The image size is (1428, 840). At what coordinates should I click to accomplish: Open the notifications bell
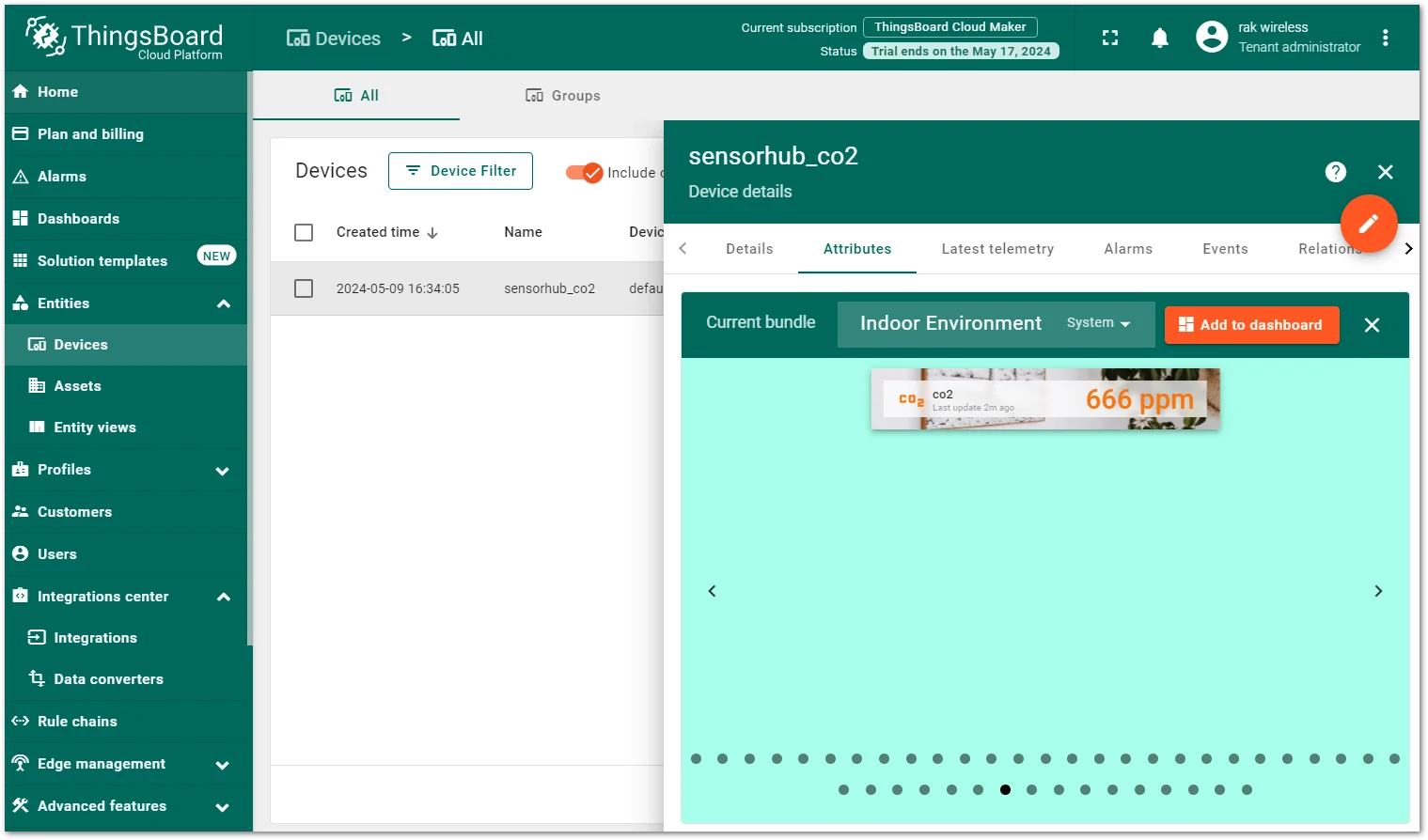1160,38
